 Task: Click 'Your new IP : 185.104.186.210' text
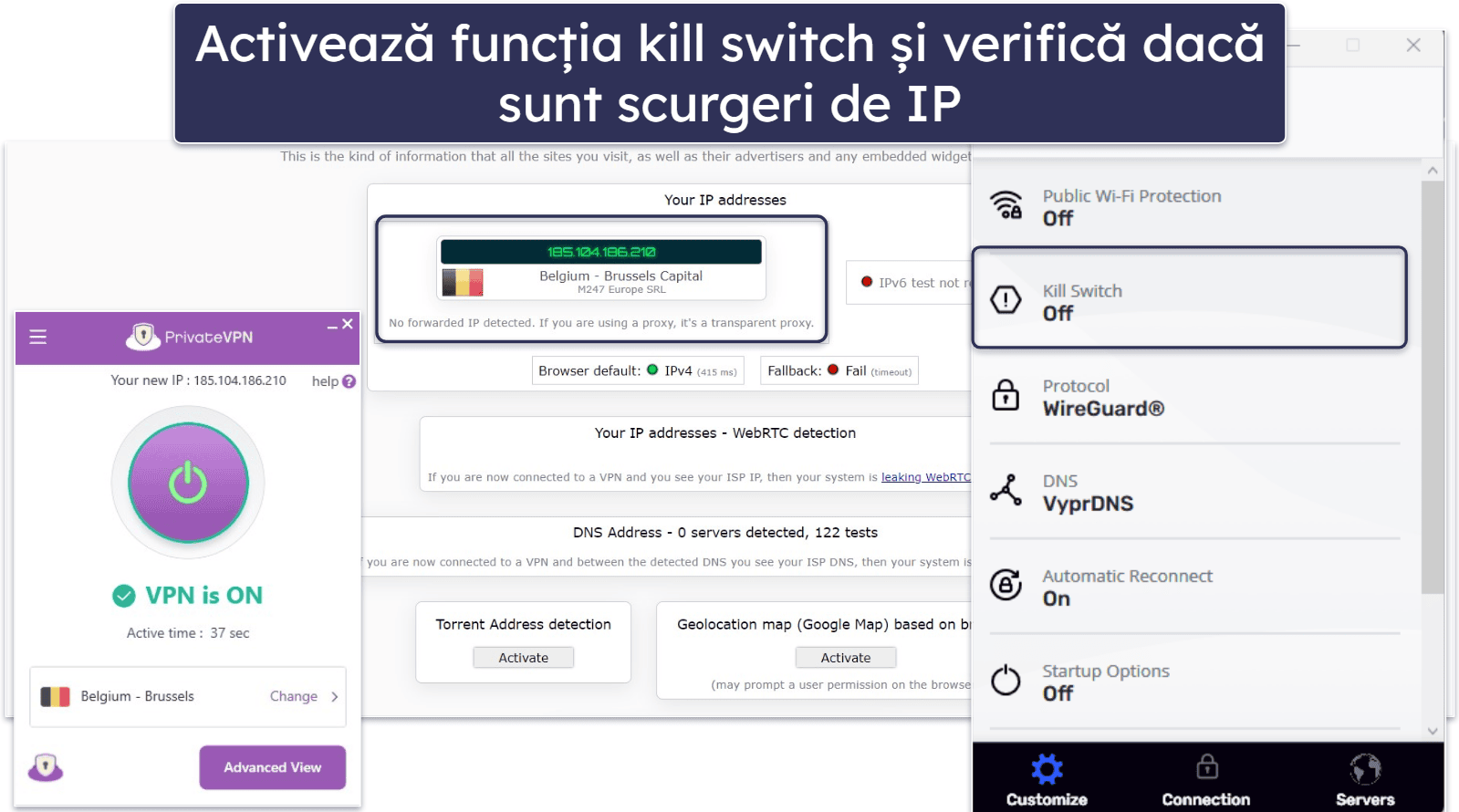(x=198, y=380)
